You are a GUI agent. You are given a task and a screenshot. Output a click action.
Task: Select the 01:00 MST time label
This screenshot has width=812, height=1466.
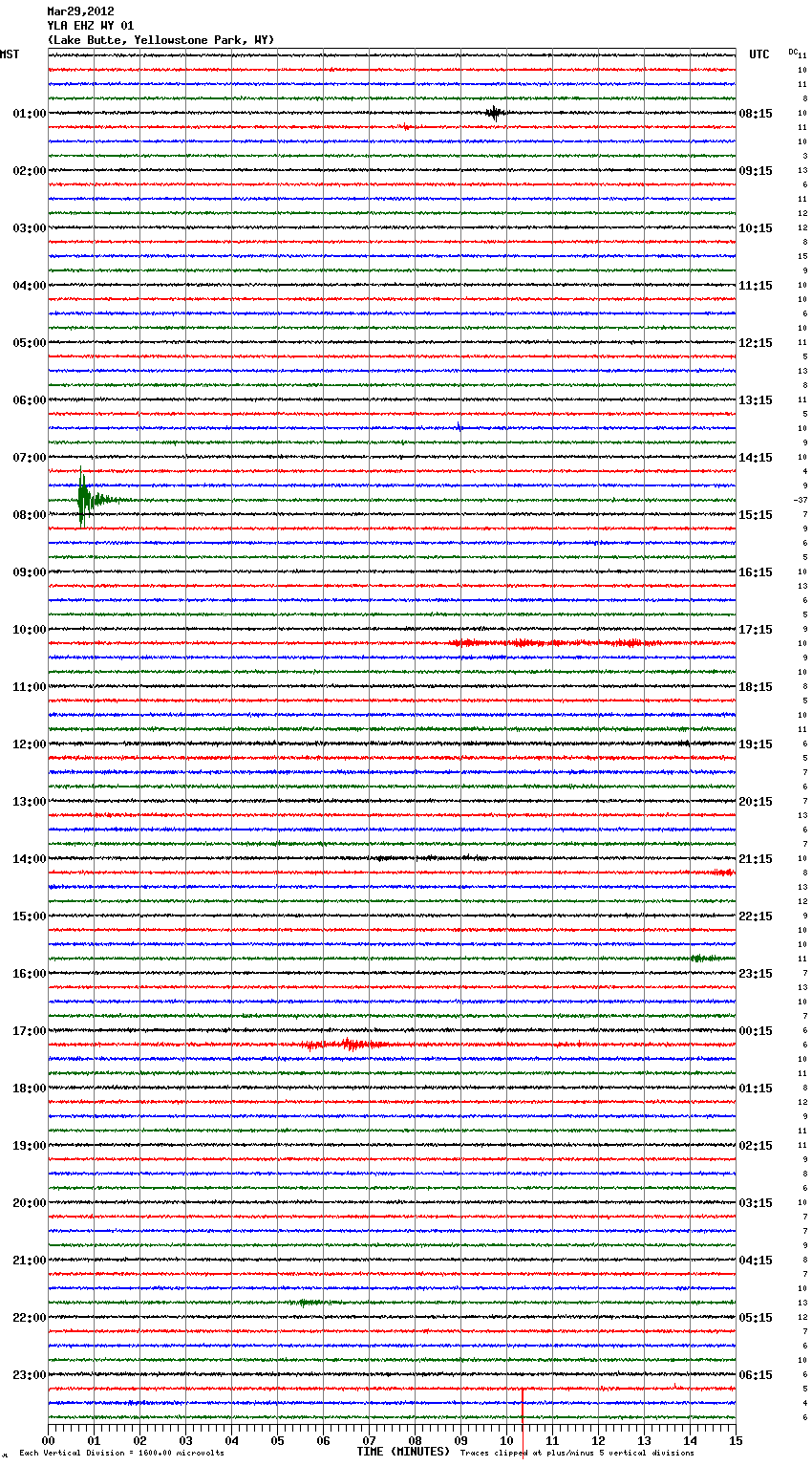click(30, 114)
